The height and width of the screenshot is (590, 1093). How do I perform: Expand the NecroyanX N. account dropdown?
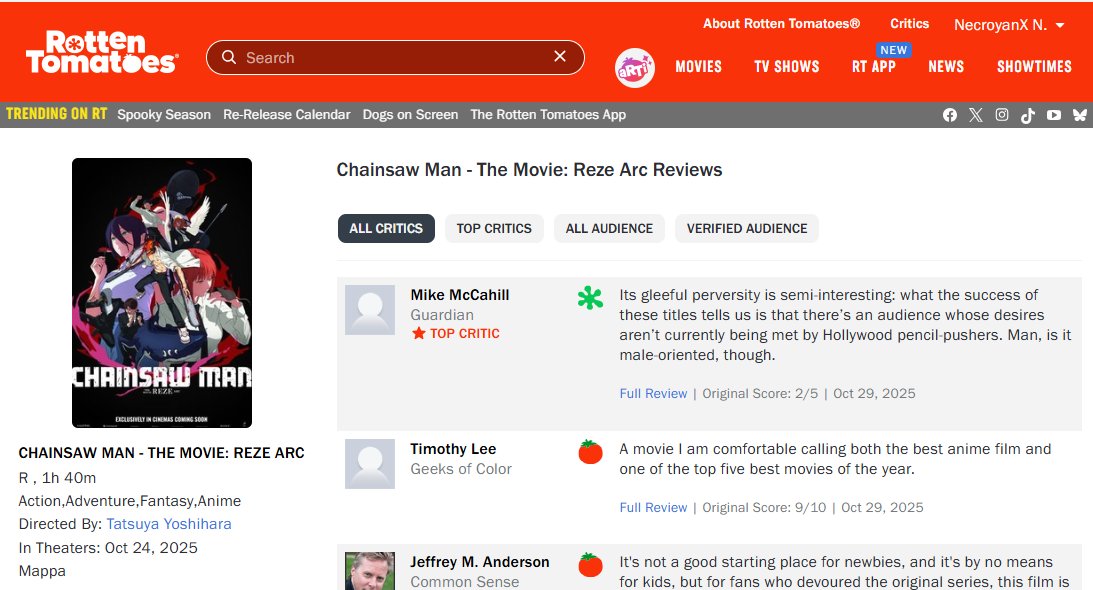1009,25
